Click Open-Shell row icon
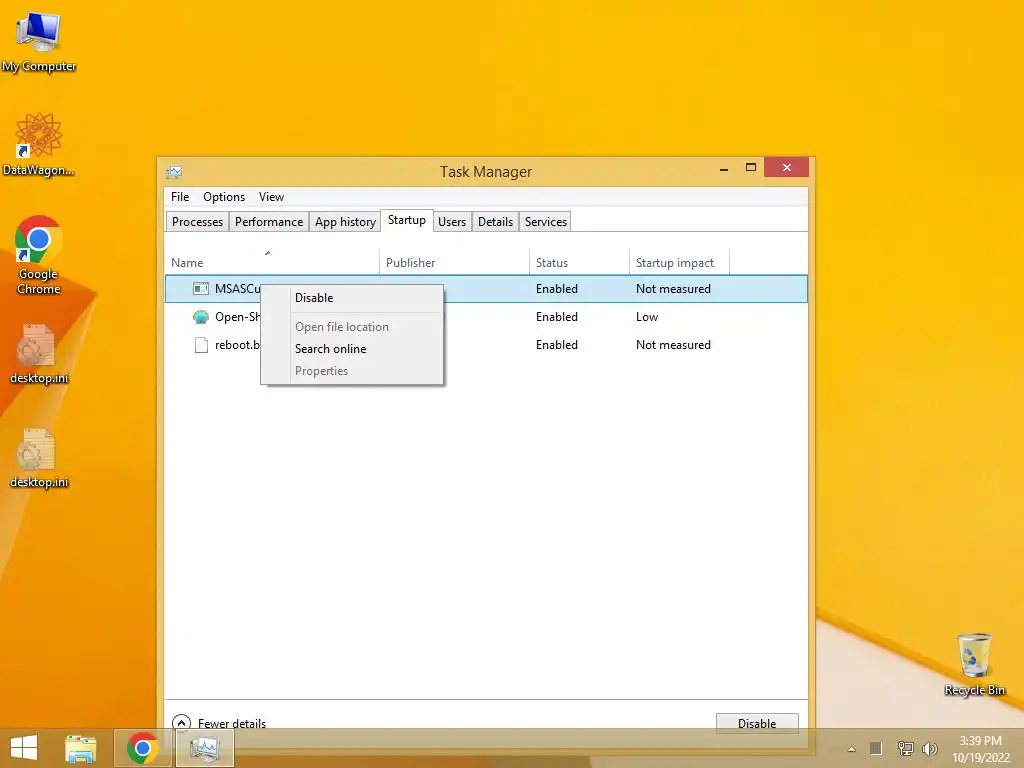Screen dimensions: 1024x768 coord(201,317)
